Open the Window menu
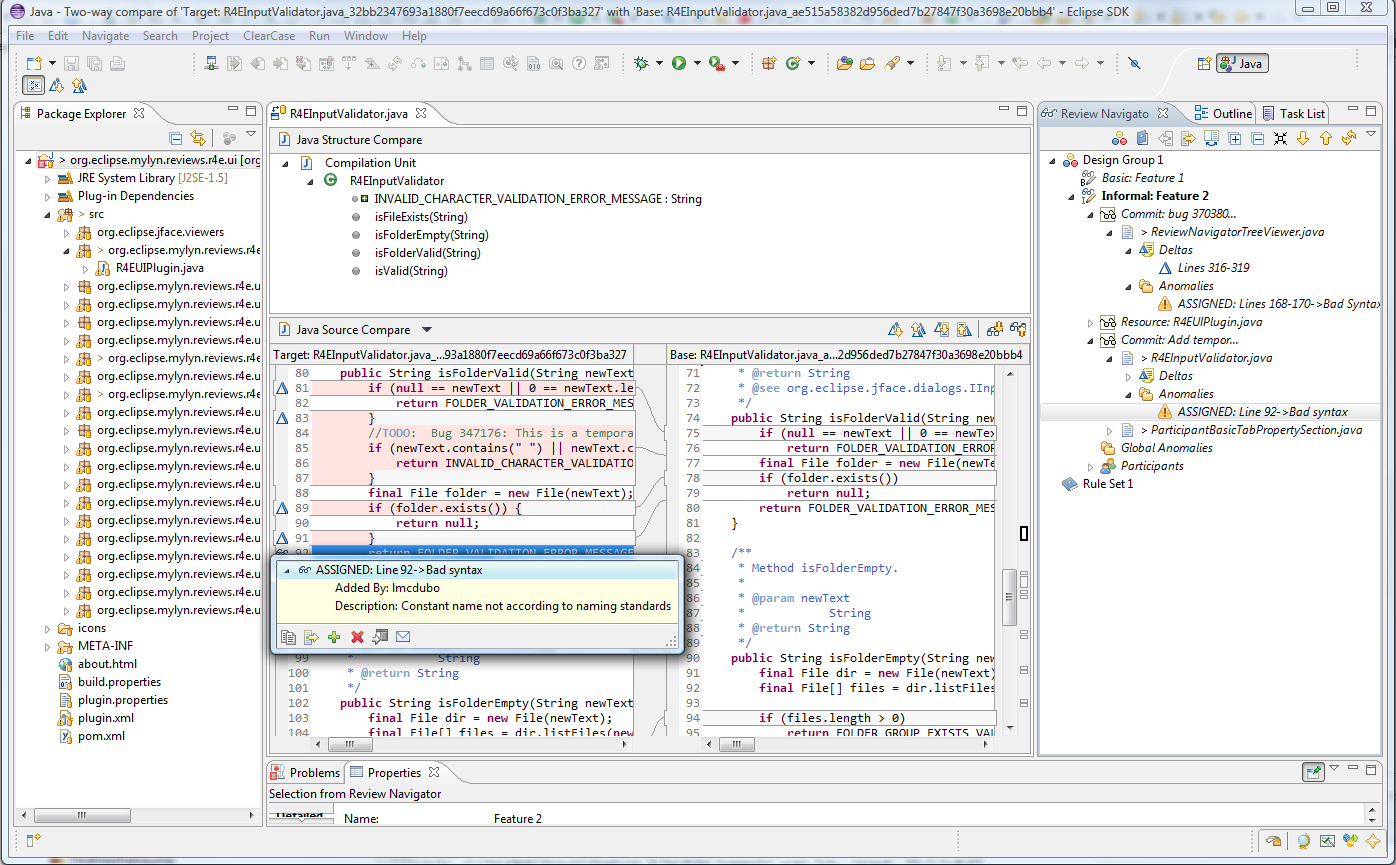The height and width of the screenshot is (865, 1396). 366,35
